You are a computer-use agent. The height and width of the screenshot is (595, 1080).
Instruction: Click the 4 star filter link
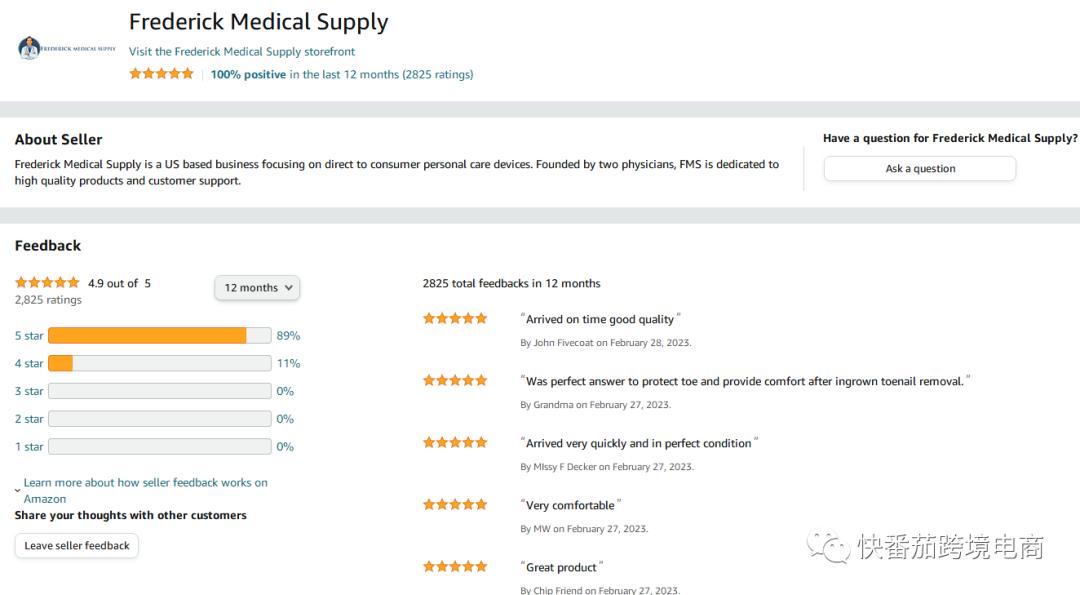coord(29,364)
